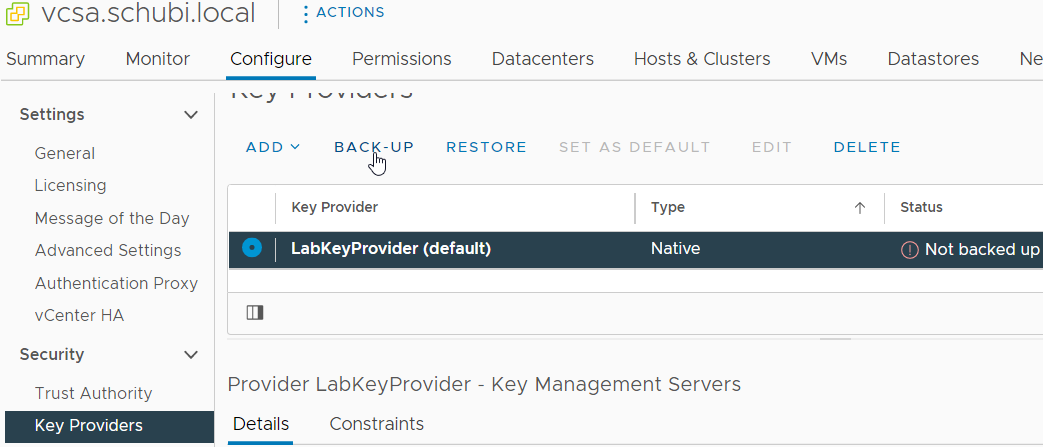Select Trust Authority in sidebar
The image size is (1043, 447).
(x=93, y=394)
